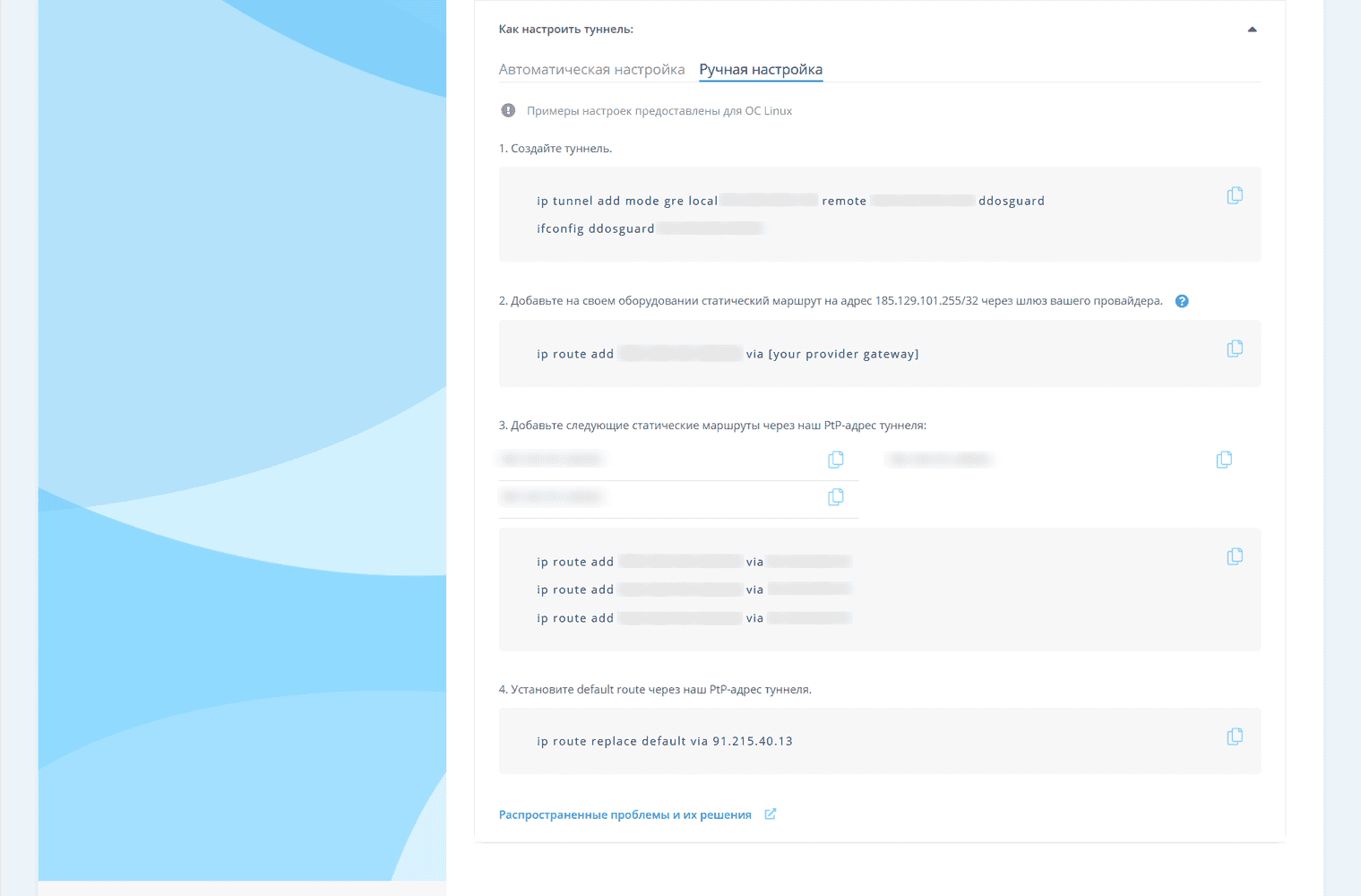Copy the second blurred static route address
The width and height of the screenshot is (1361, 896).
(x=835, y=497)
